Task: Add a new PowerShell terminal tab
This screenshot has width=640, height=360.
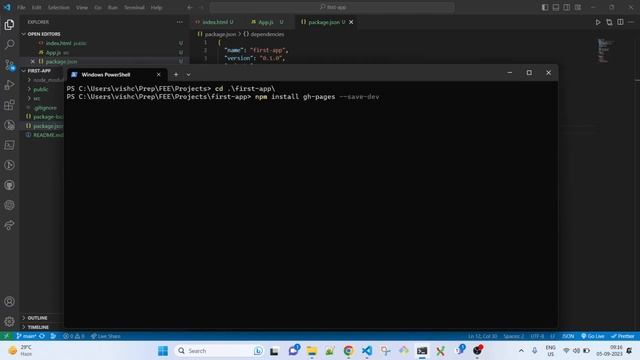Action: point(176,74)
